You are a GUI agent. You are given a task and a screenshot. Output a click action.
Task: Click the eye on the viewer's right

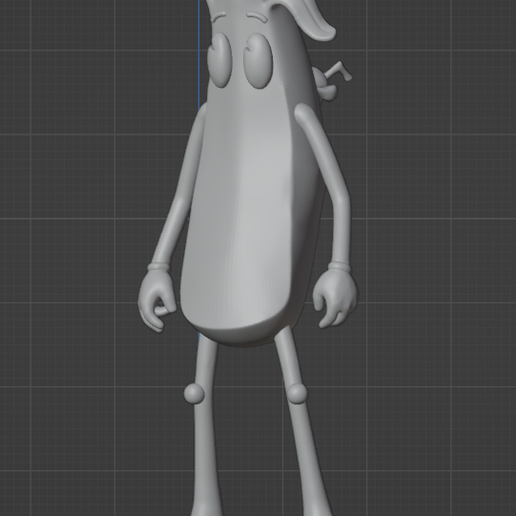pyautogui.click(x=259, y=61)
